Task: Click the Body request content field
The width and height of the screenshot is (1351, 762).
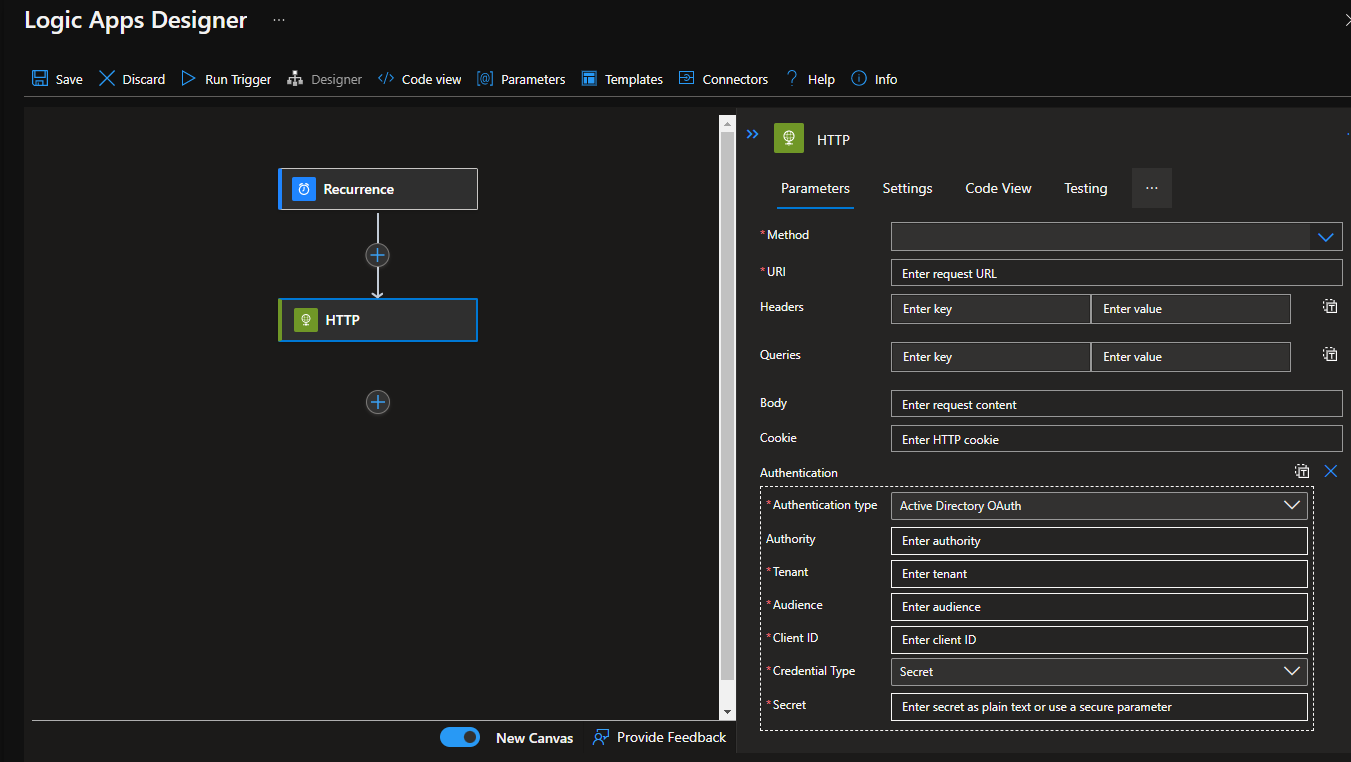Action: tap(1116, 404)
